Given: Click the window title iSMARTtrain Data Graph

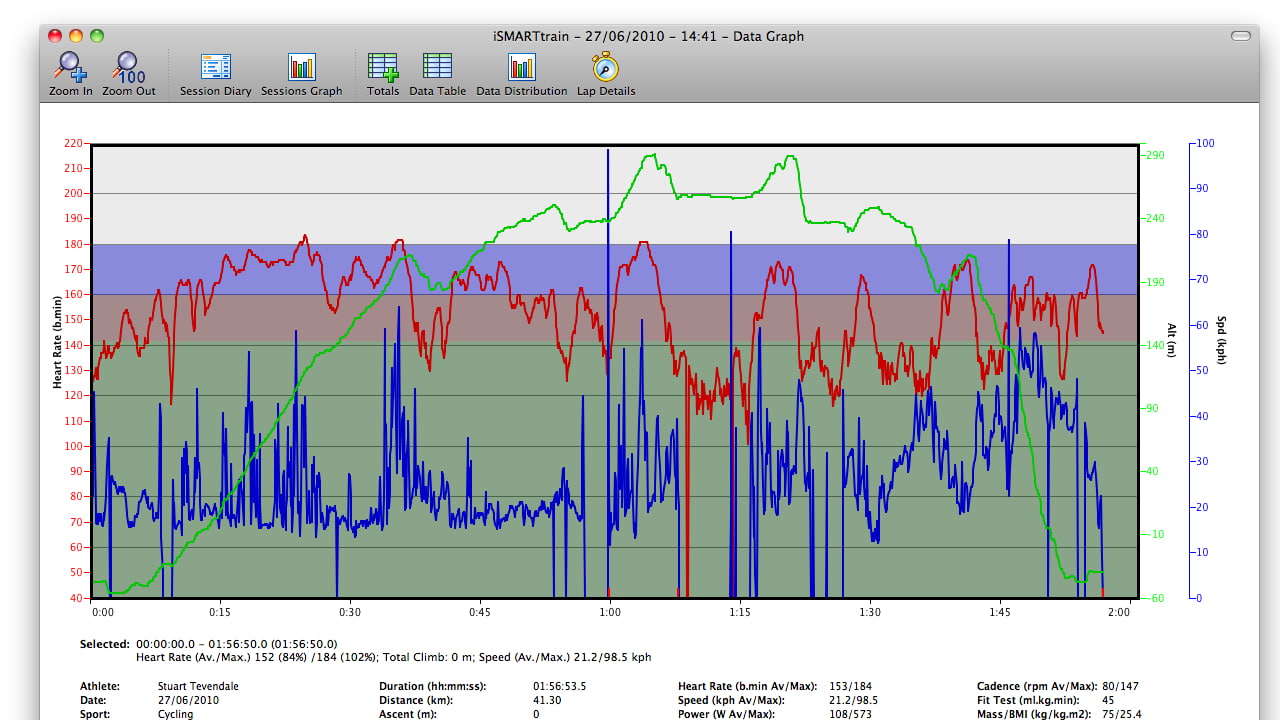Looking at the screenshot, I should click(x=648, y=36).
